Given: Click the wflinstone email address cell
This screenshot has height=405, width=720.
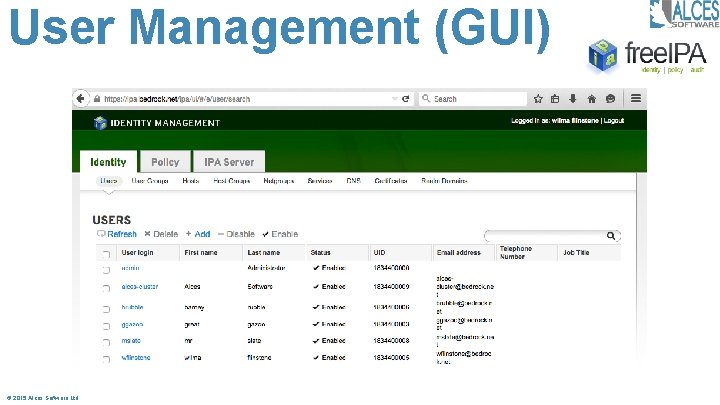Looking at the screenshot, I should coord(464,358).
